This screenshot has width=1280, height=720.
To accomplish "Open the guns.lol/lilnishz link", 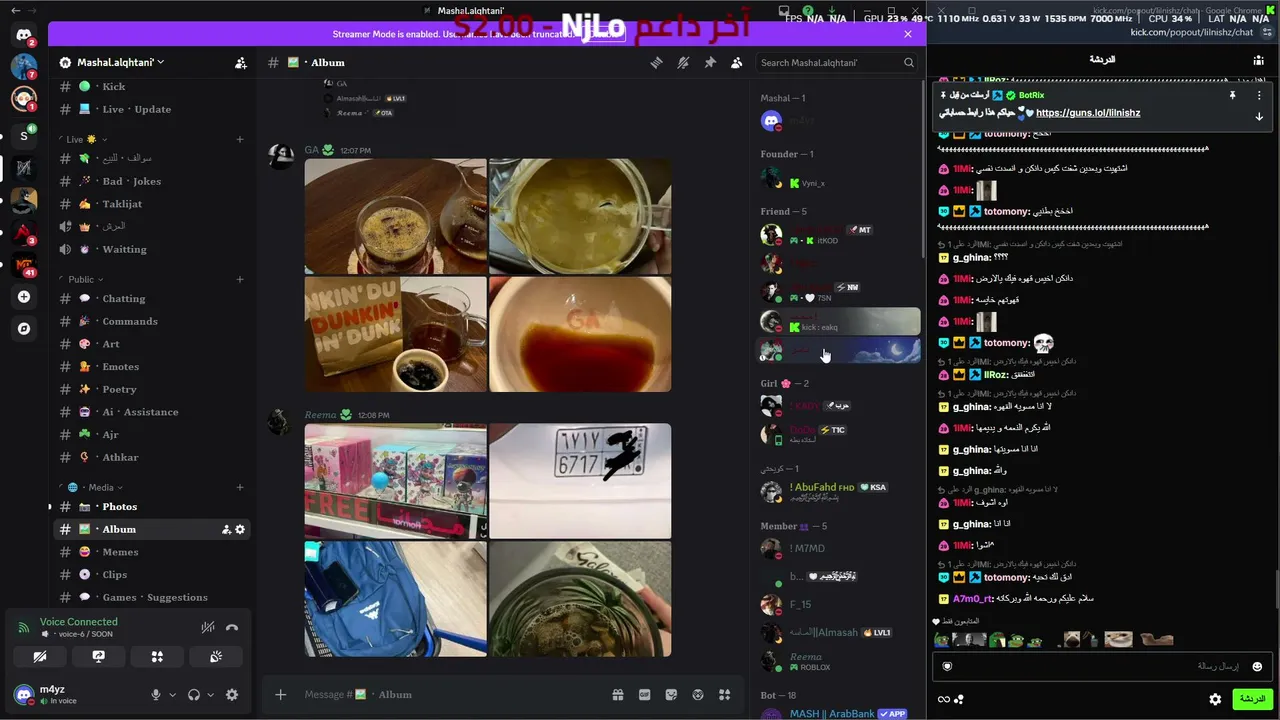I will 1088,113.
